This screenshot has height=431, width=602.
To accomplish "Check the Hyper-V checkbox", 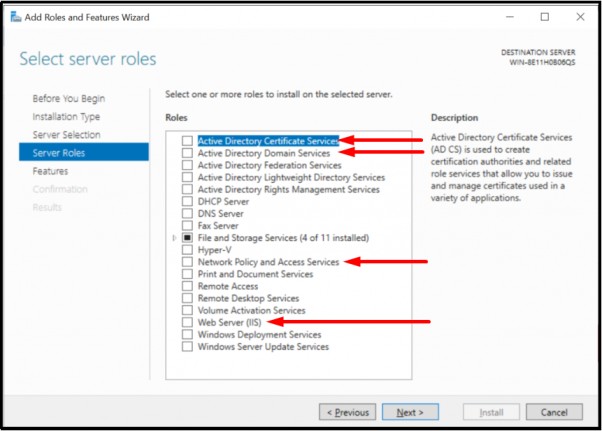I will coord(187,250).
